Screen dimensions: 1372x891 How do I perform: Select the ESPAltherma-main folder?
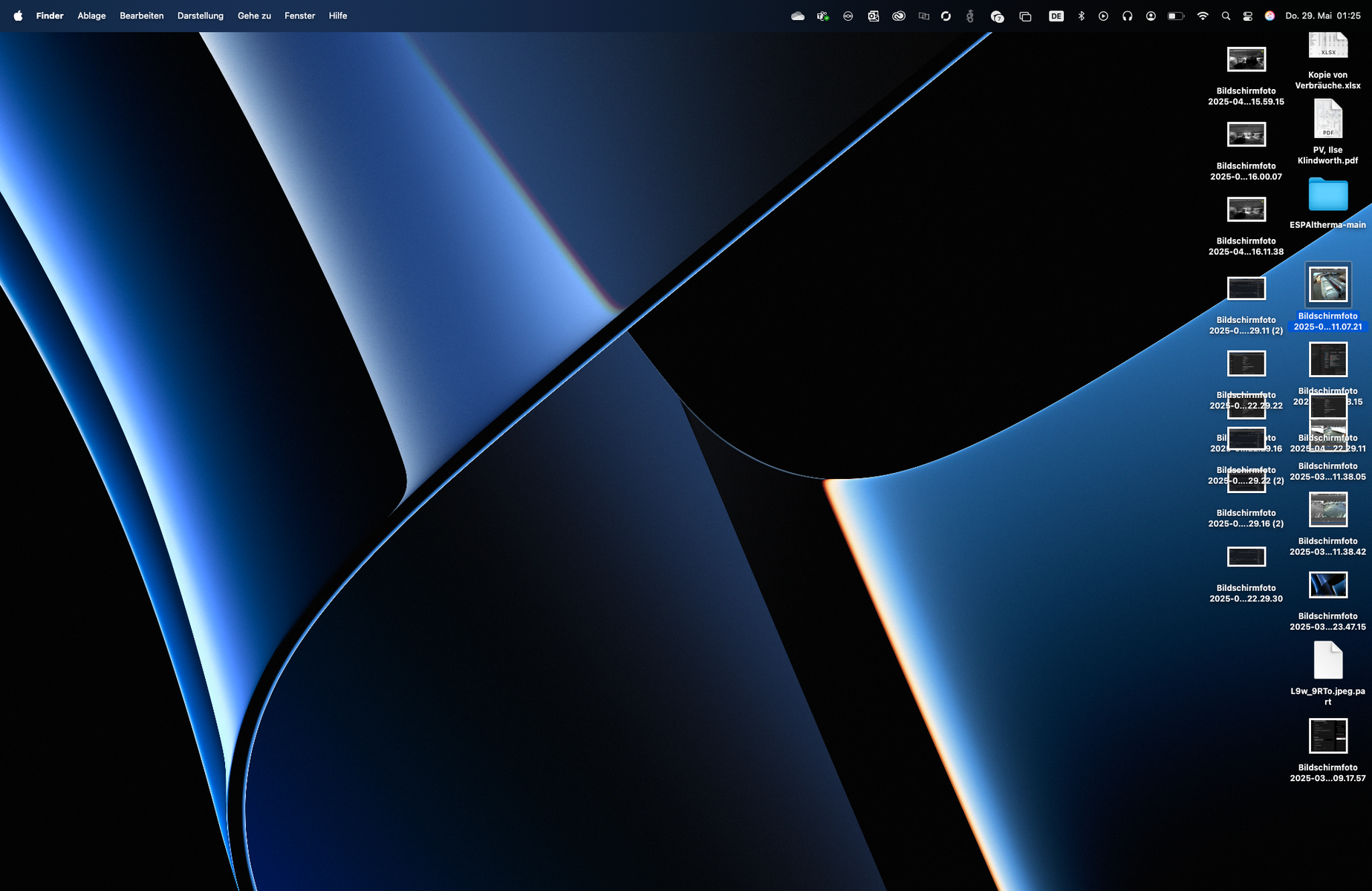coord(1327,196)
